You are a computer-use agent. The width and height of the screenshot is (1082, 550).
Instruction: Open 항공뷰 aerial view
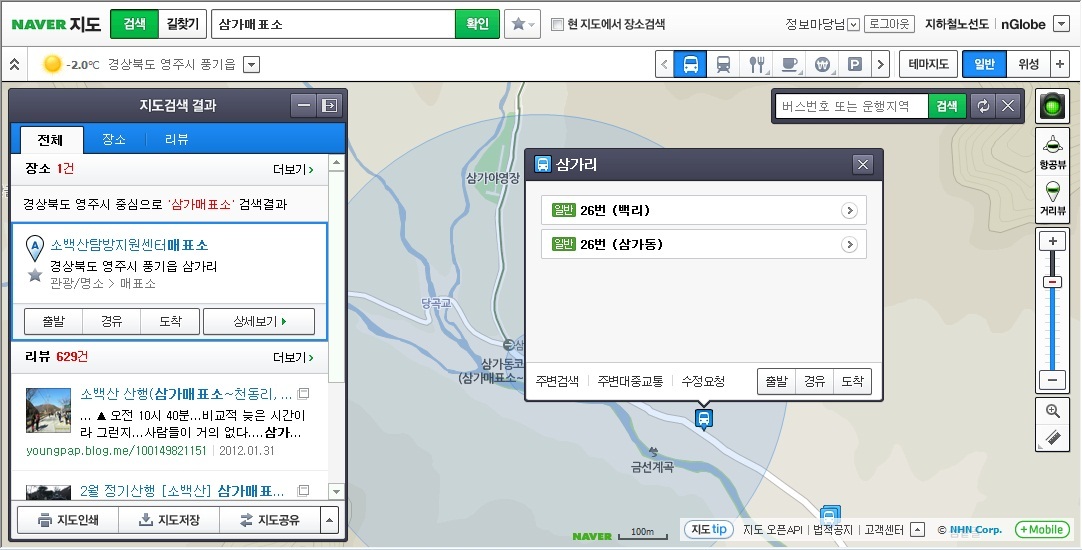1052,151
